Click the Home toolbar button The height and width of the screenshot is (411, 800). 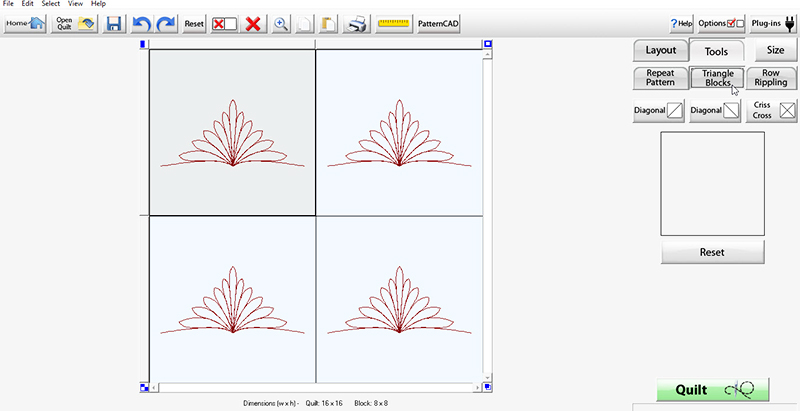pyautogui.click(x=25, y=23)
